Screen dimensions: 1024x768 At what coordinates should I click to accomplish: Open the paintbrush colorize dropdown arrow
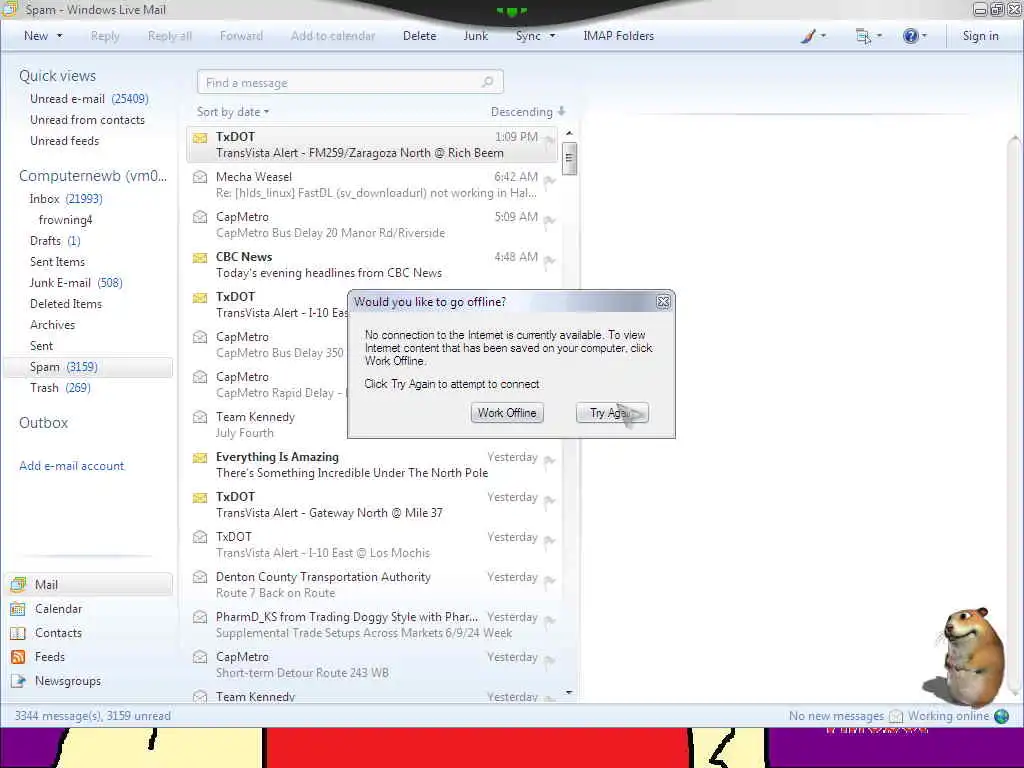(x=823, y=36)
